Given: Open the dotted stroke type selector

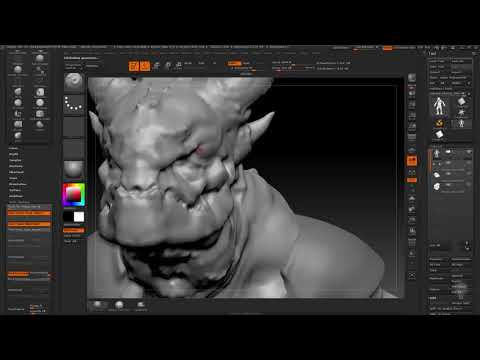Looking at the screenshot, I should 74,104.
